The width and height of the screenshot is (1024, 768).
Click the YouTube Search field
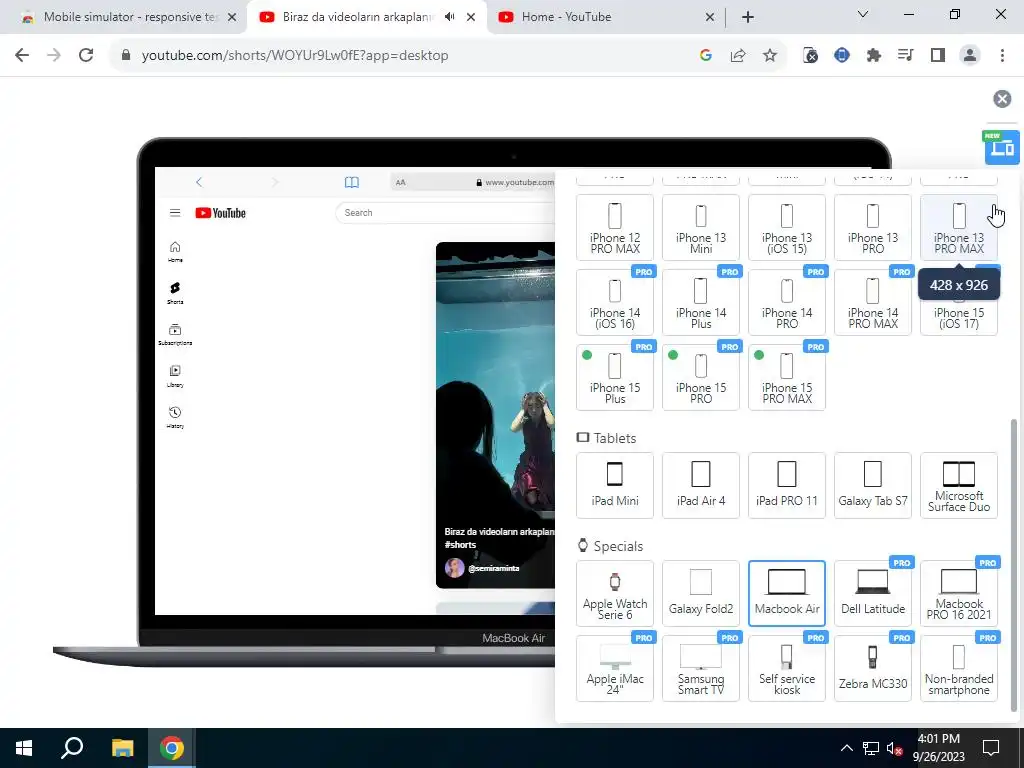[x=445, y=213]
